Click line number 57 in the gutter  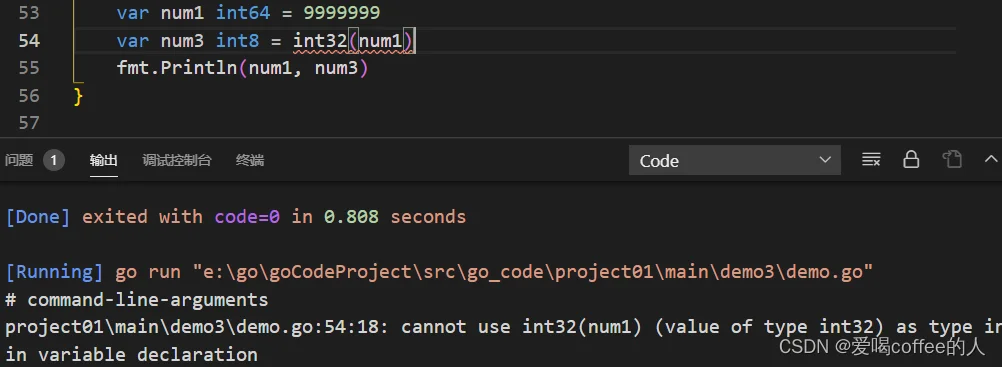[x=29, y=122]
